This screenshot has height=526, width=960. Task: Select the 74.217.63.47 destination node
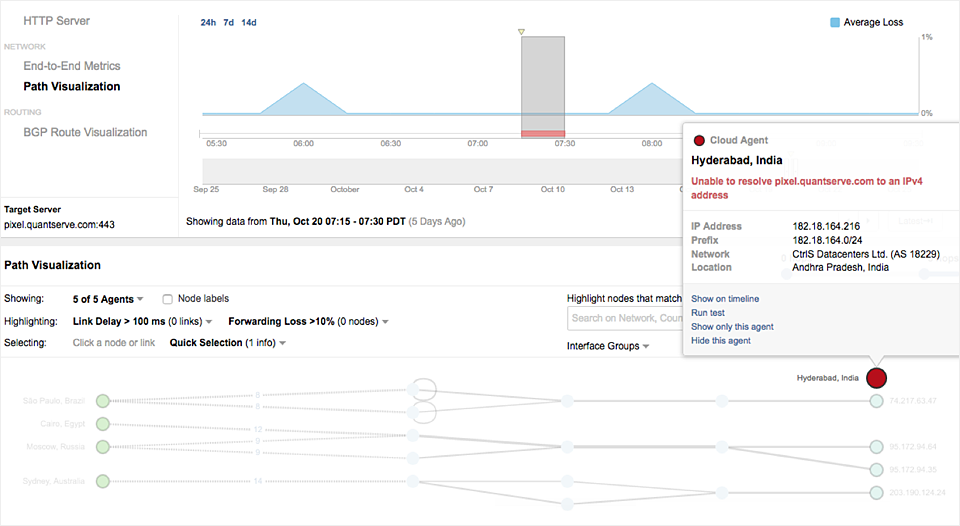tap(877, 401)
